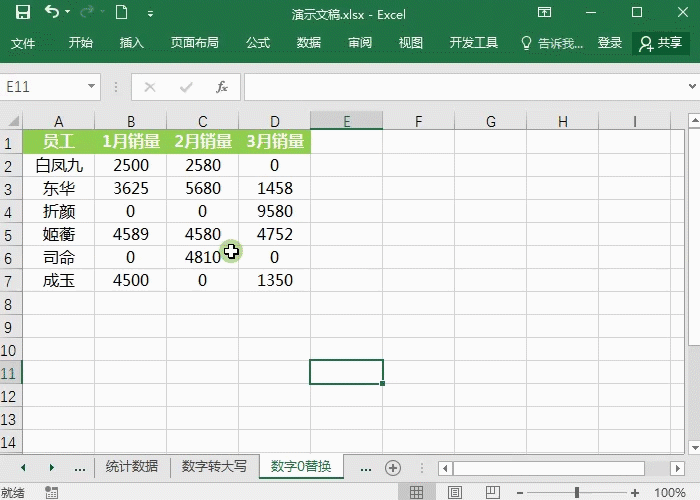Select the cell with value 3625
700x500 pixels.
(x=130, y=188)
